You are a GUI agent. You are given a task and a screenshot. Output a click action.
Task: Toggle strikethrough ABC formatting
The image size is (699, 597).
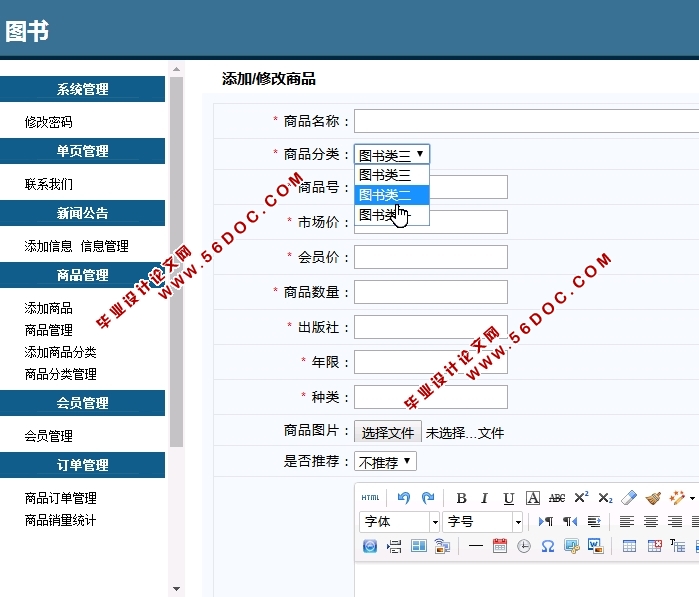(557, 498)
